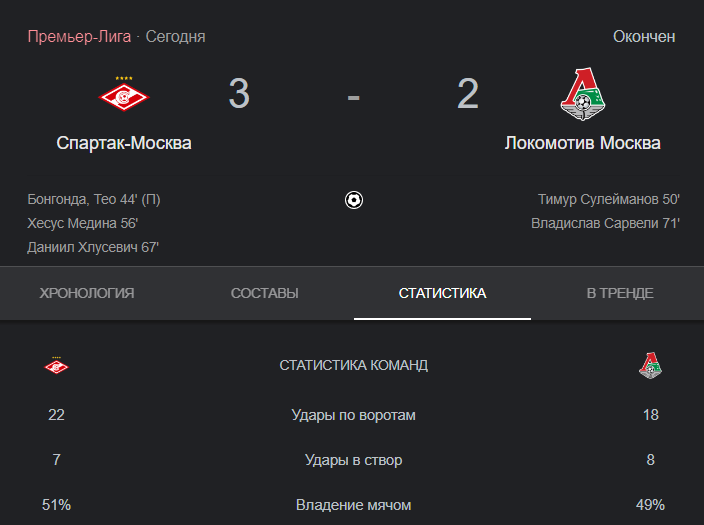The height and width of the screenshot is (525, 704).
Task: Click the small Spartak logo in statistics
Action: [56, 366]
